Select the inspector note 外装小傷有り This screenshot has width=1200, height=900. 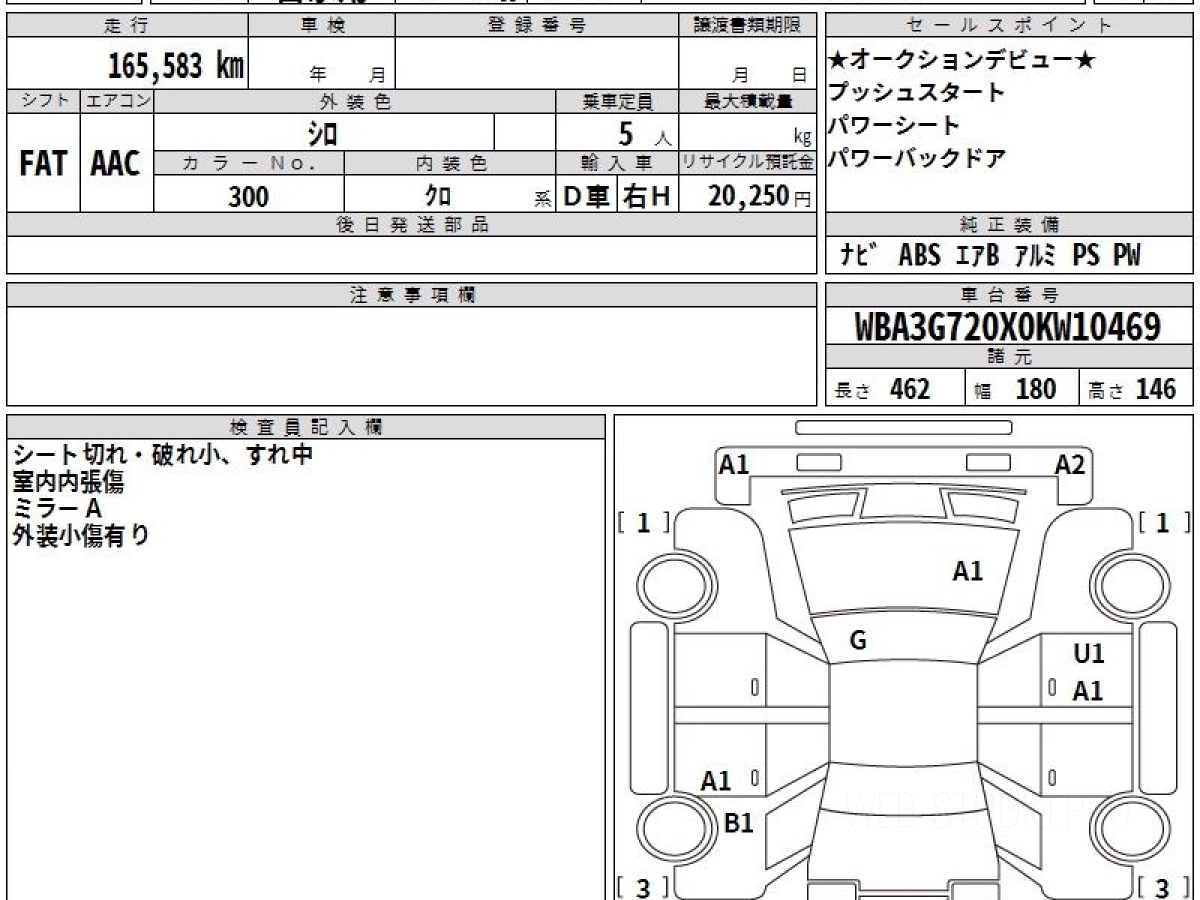click(80, 536)
